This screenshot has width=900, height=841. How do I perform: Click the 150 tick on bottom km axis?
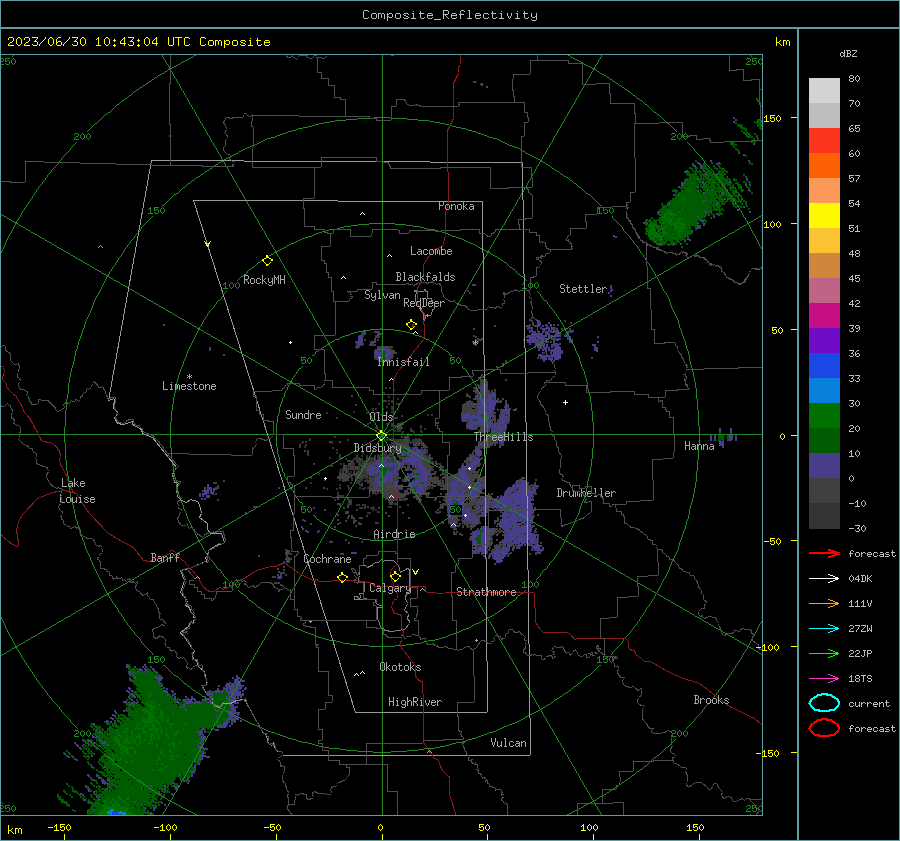[x=695, y=827]
